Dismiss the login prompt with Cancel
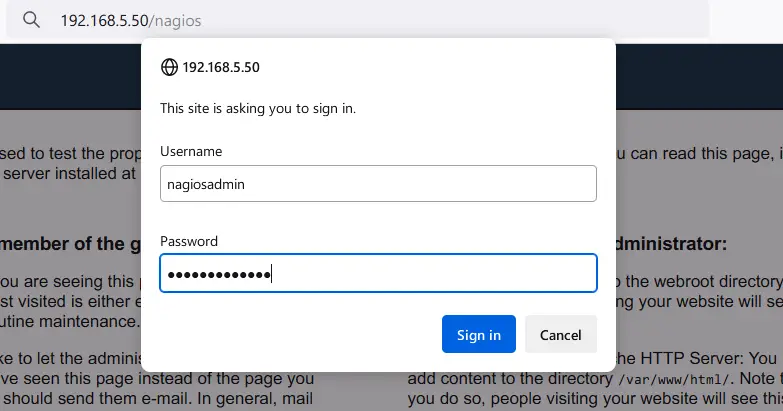This screenshot has height=411, width=783. pos(561,334)
